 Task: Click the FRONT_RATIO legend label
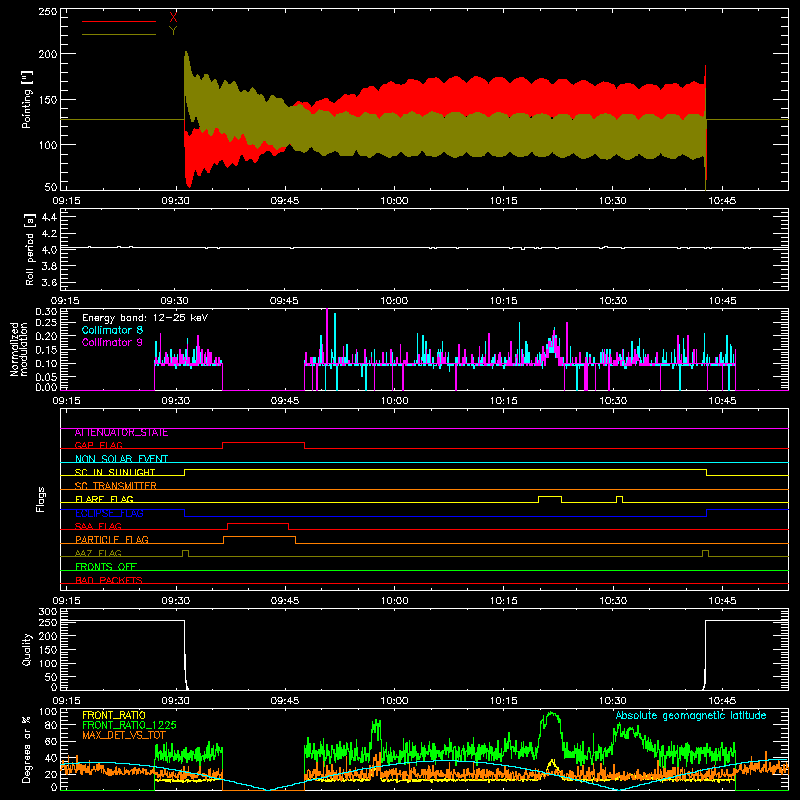pyautogui.click(x=114, y=715)
